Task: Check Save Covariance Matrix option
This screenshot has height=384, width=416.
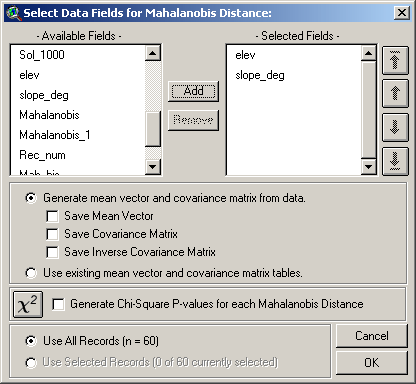Action: coord(52,234)
